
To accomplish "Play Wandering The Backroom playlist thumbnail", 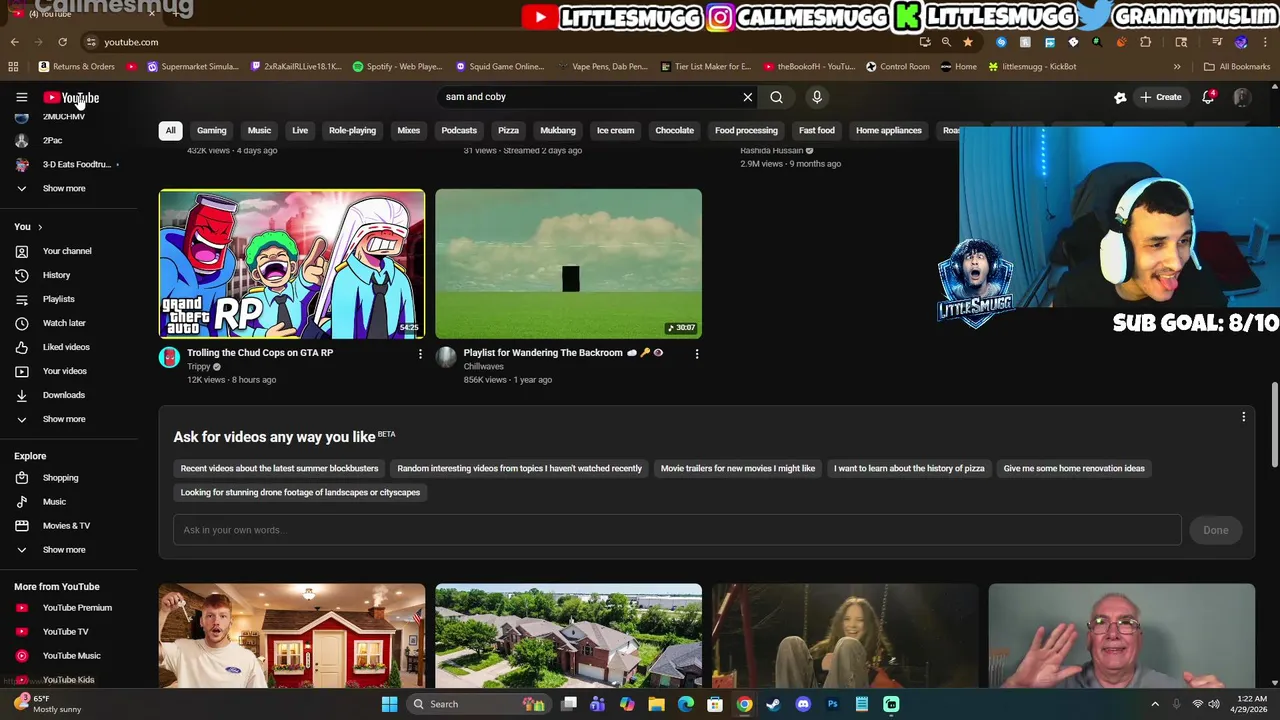I will pyautogui.click(x=568, y=264).
